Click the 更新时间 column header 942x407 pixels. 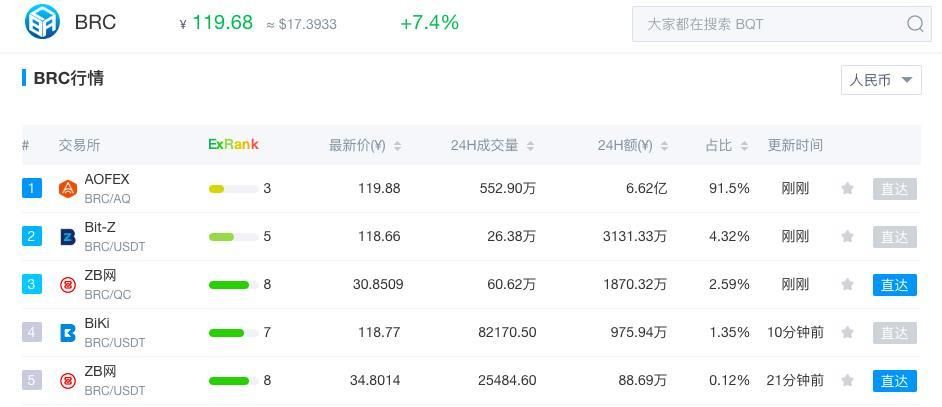click(x=795, y=145)
